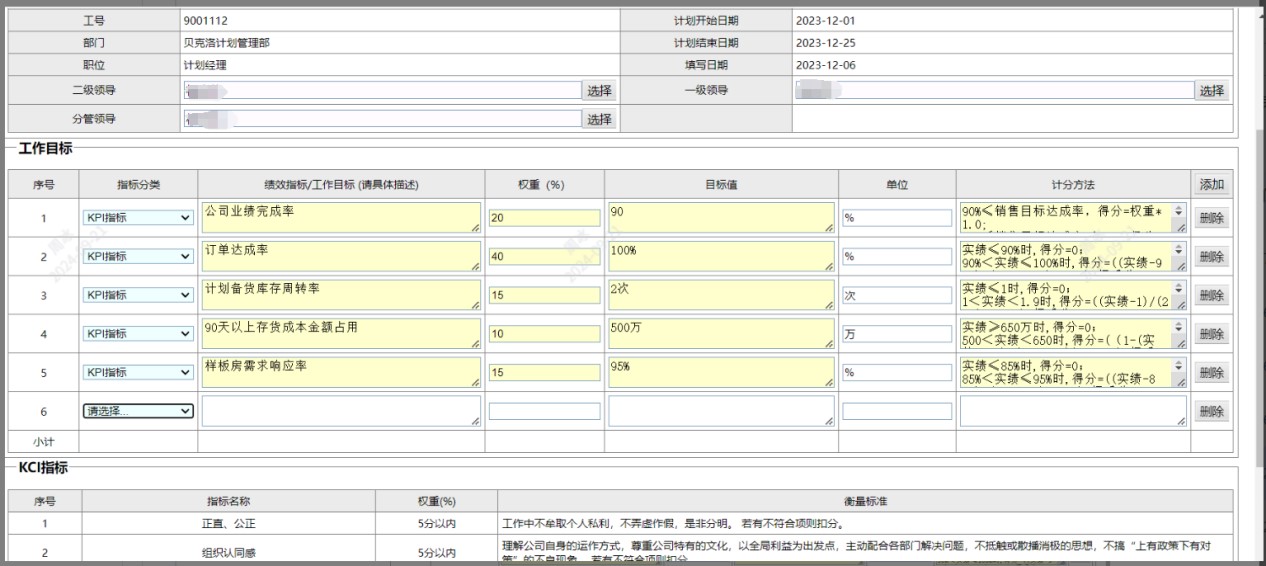Screen dimensions: 1266x566
Task: Focus the unit field containing 万
Action: pos(896,334)
